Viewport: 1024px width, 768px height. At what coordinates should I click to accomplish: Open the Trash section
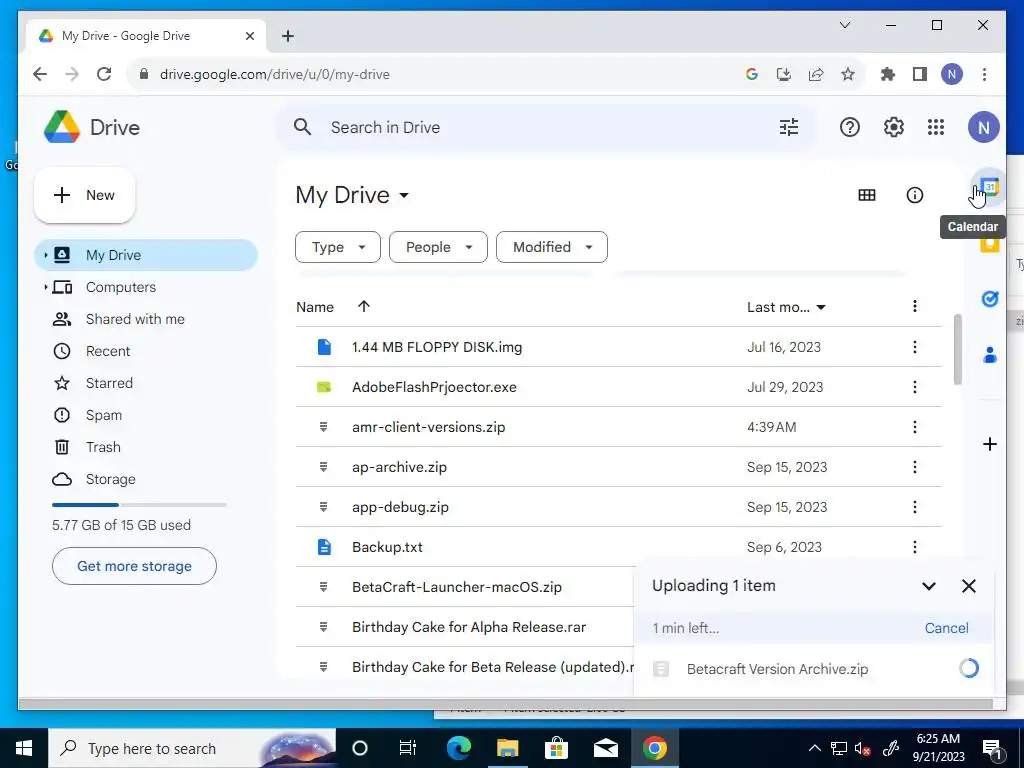pos(103,447)
